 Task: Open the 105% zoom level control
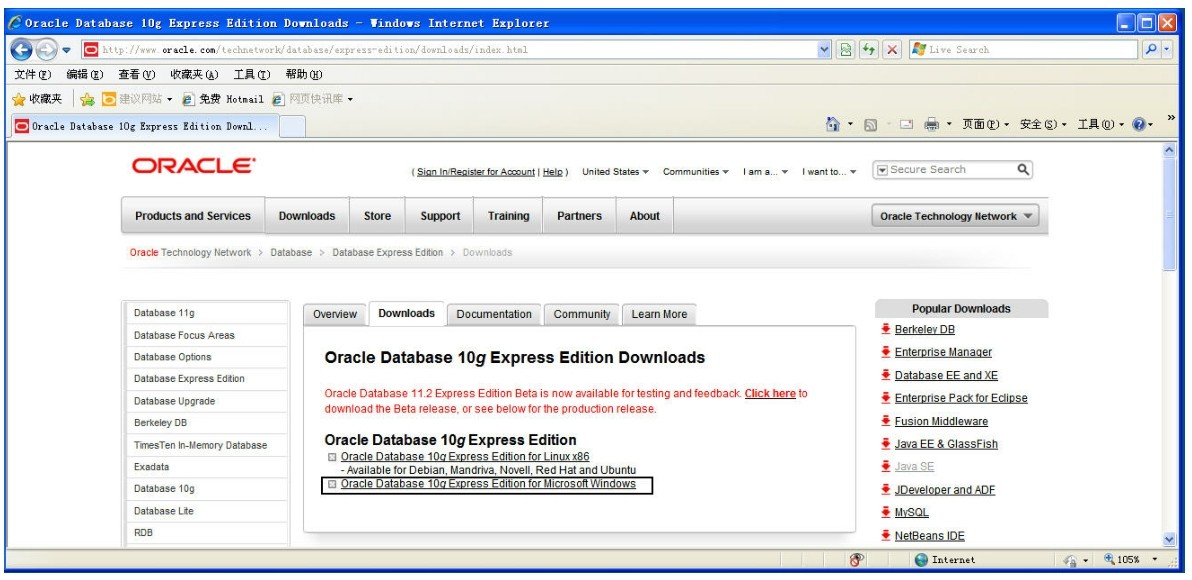pos(1130,559)
